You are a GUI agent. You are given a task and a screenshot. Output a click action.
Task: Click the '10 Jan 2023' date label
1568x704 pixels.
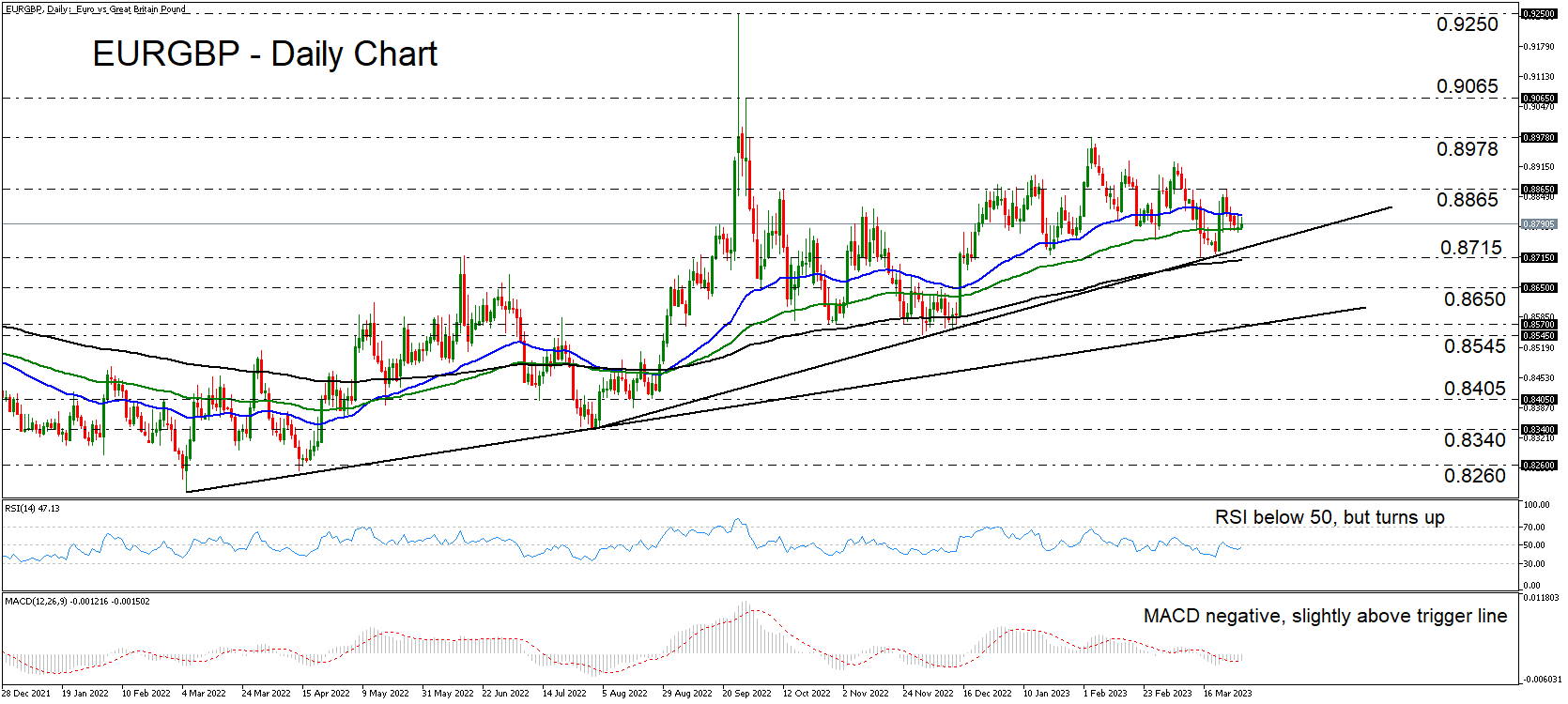1047,694
